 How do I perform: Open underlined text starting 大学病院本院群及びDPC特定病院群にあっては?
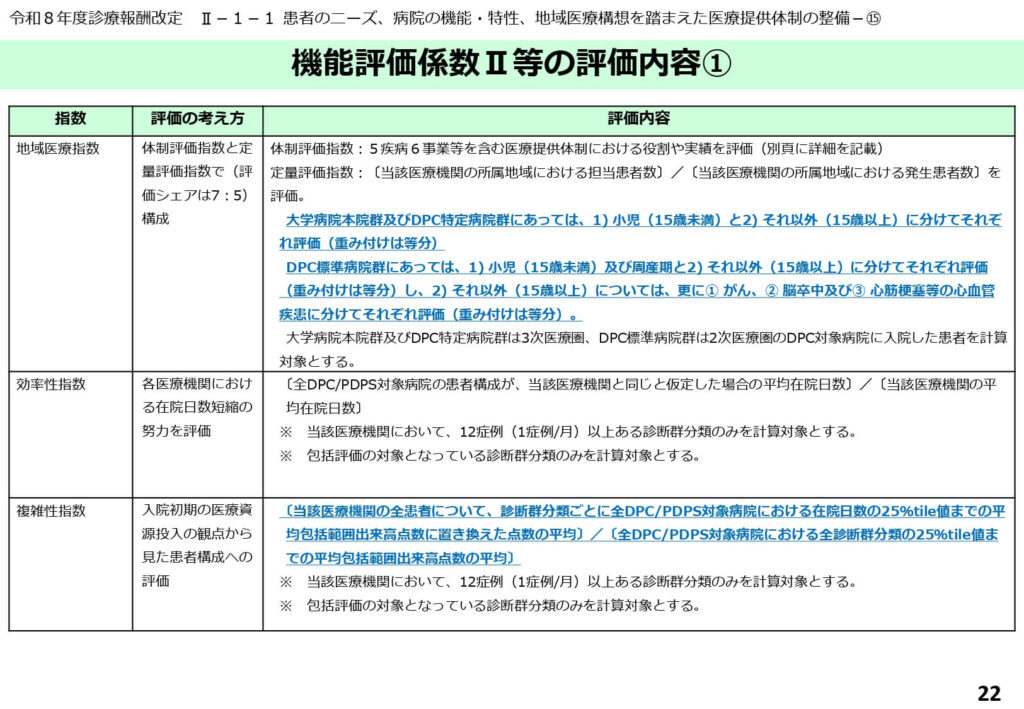click(640, 221)
